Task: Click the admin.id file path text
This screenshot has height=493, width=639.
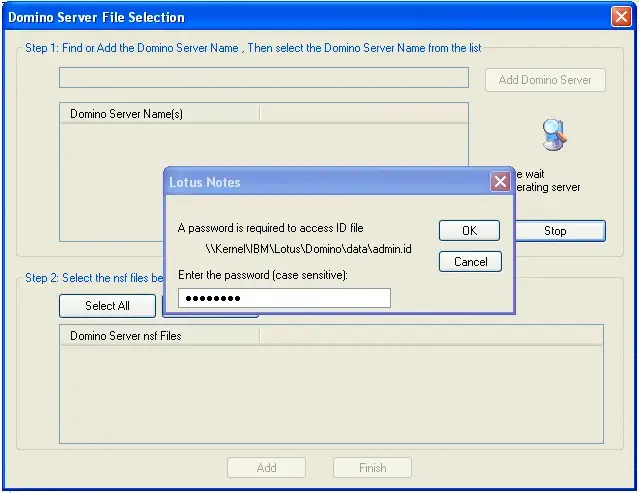Action: point(308,249)
